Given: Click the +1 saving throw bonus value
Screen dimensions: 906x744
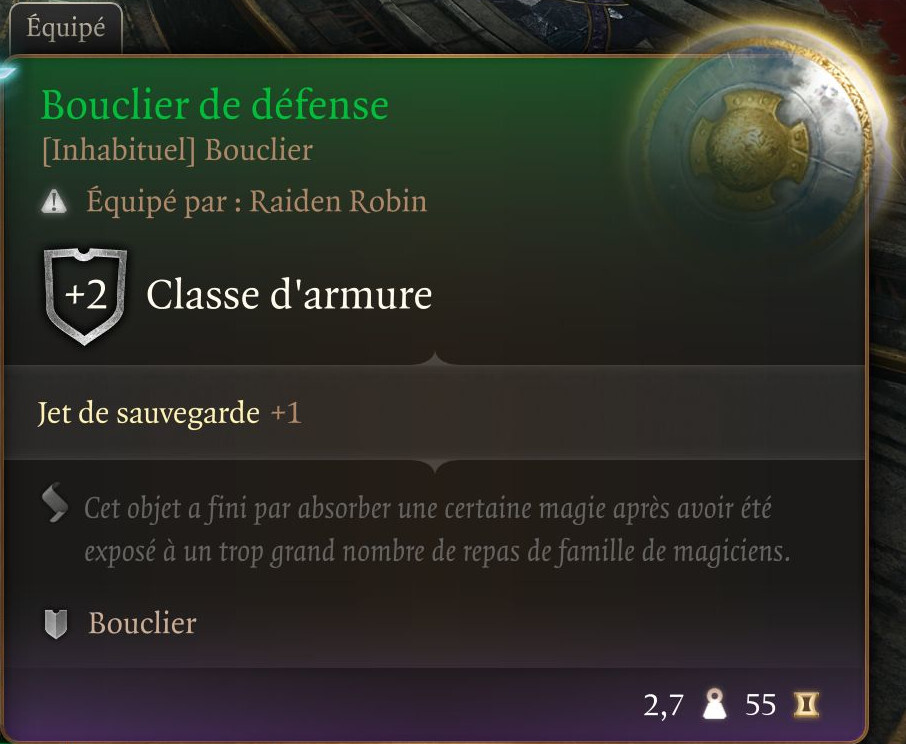Looking at the screenshot, I should coord(286,414).
